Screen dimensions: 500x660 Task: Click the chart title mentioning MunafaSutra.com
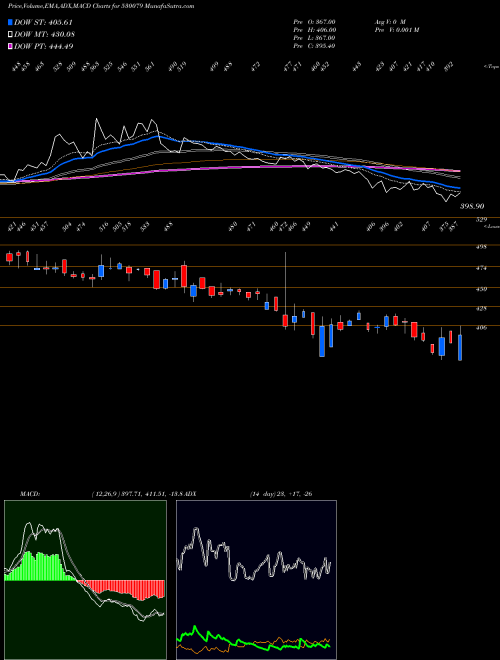101,6
